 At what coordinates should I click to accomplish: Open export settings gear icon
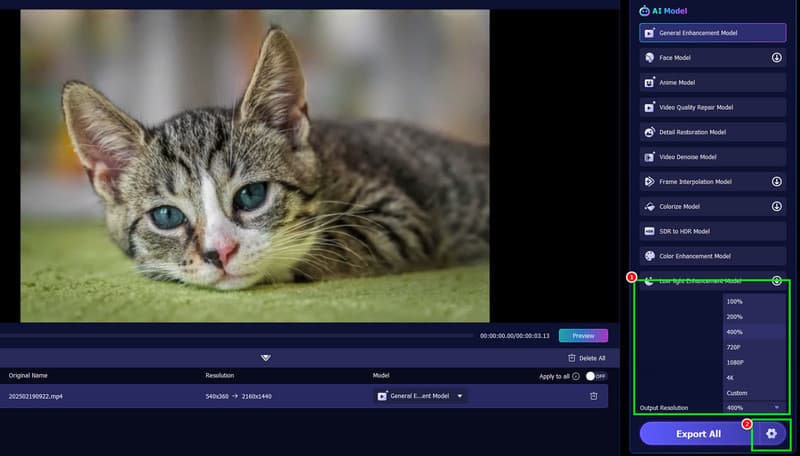click(x=770, y=433)
